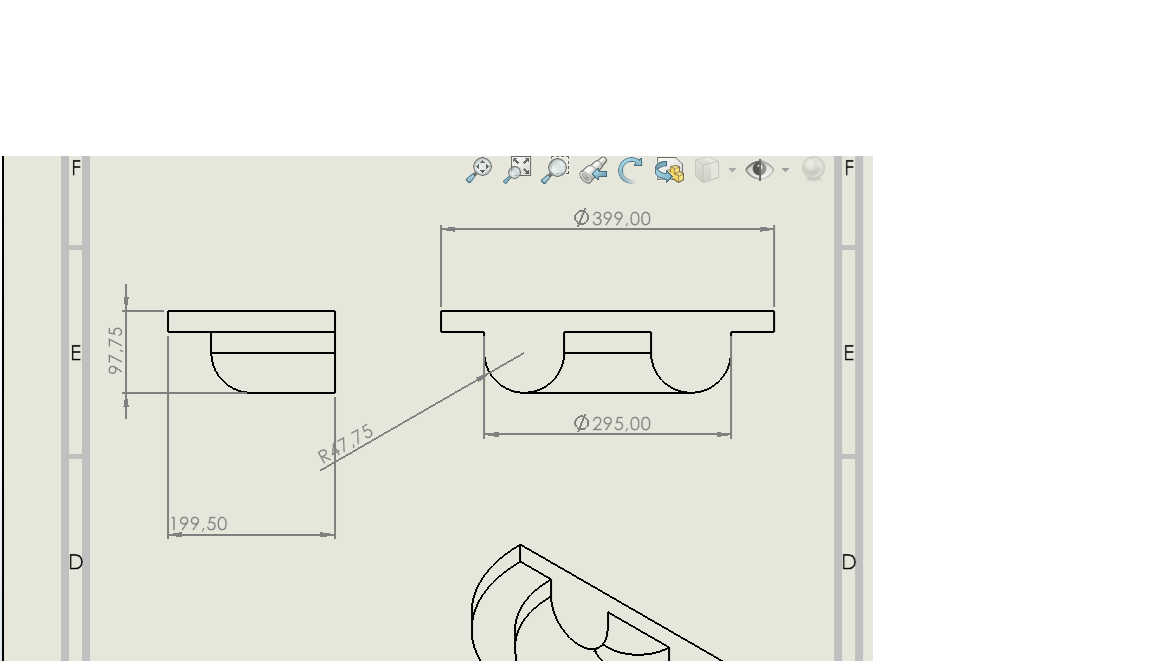The width and height of the screenshot is (1152, 661).
Task: Click the 199,50 width dimension
Action: [199, 524]
